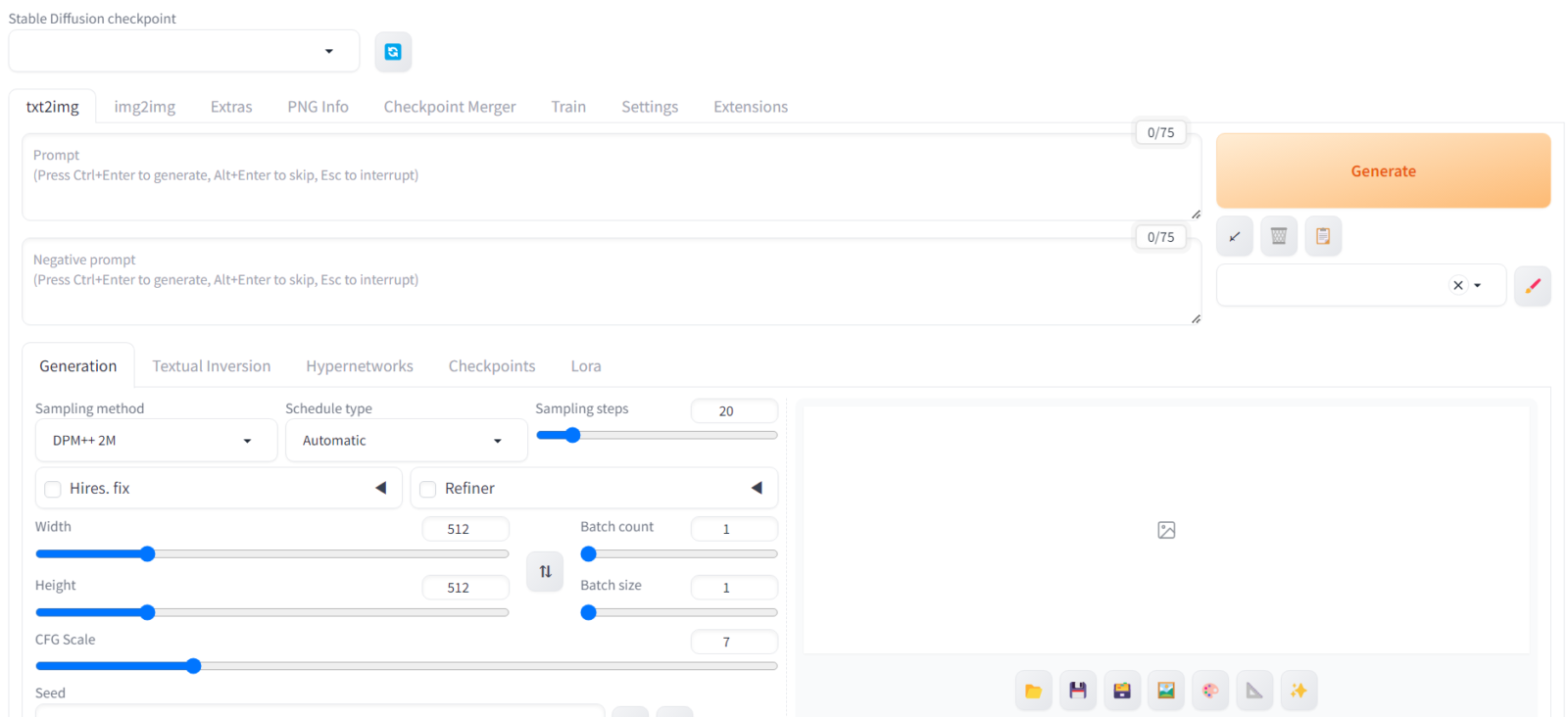The image size is (1568, 717).
Task: Expand the Hires. fix section arrow
Action: coord(381,488)
